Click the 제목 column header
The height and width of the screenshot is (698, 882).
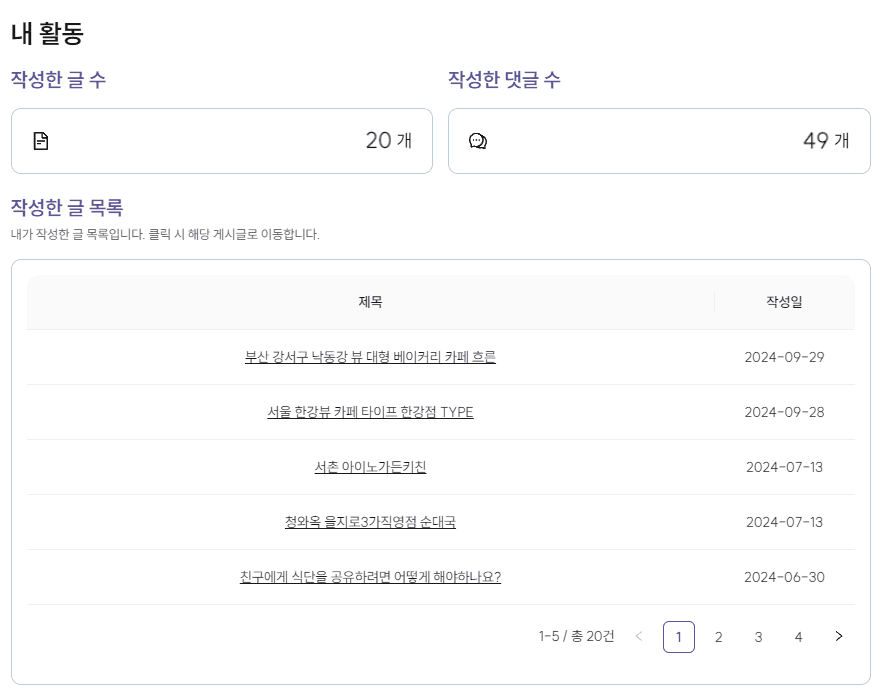coord(370,301)
